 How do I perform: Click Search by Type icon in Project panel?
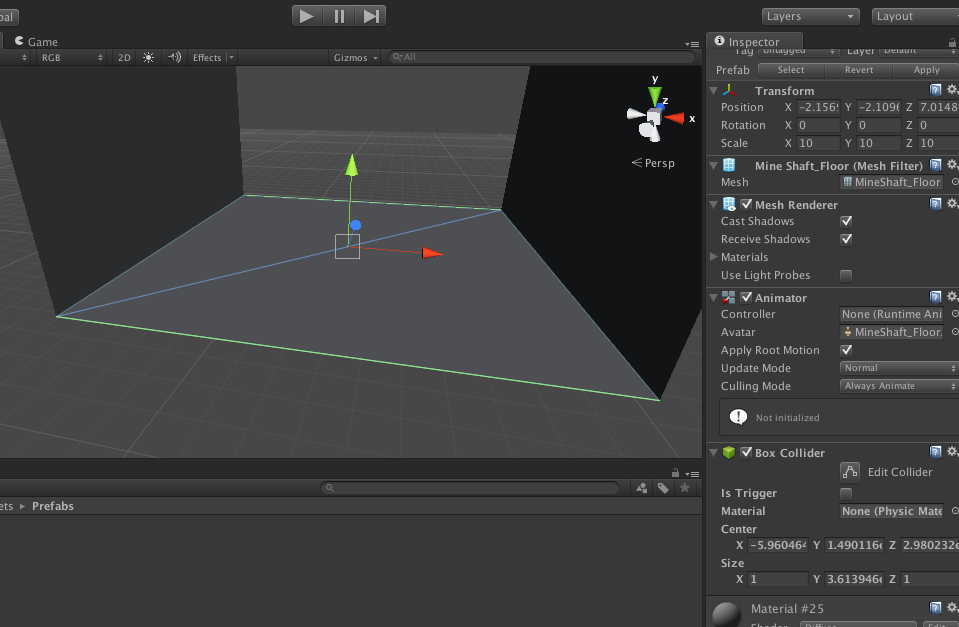[642, 488]
